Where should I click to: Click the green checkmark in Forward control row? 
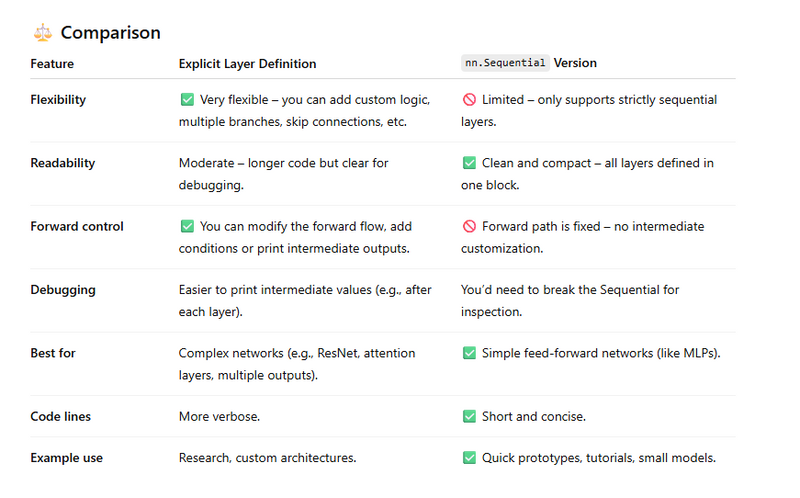click(x=187, y=227)
